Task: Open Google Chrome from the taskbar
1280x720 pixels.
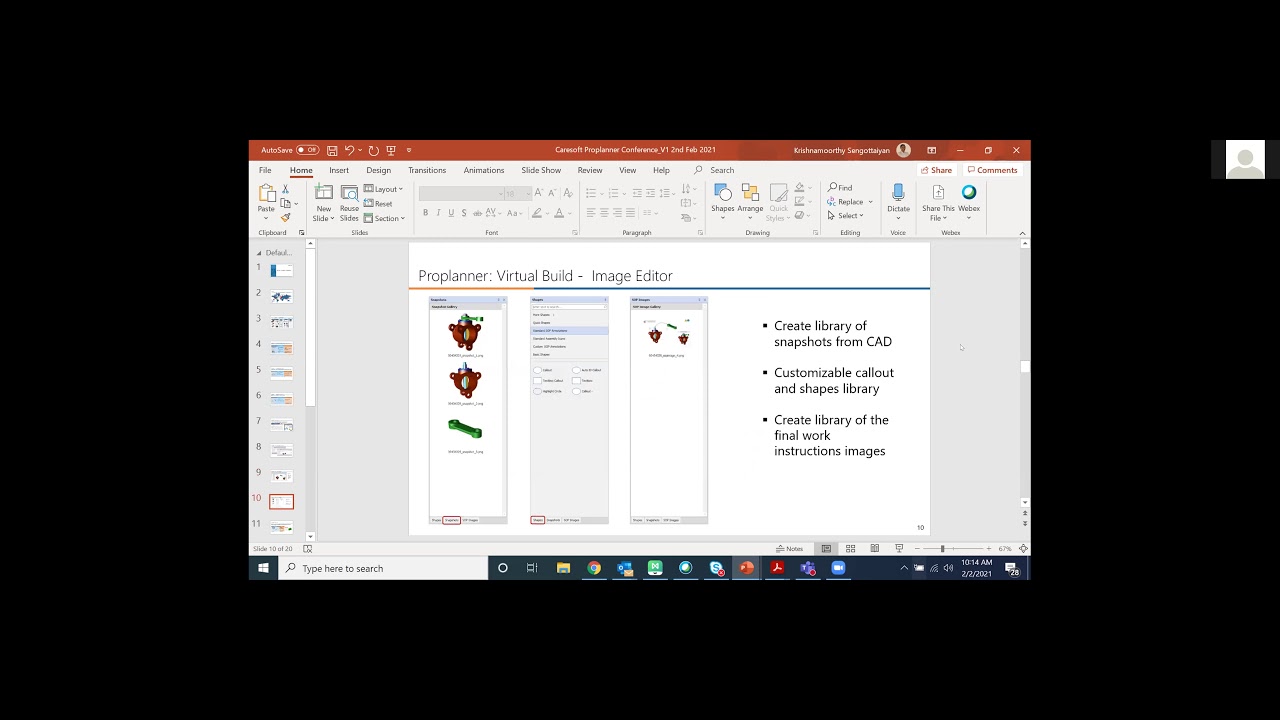Action: point(594,568)
